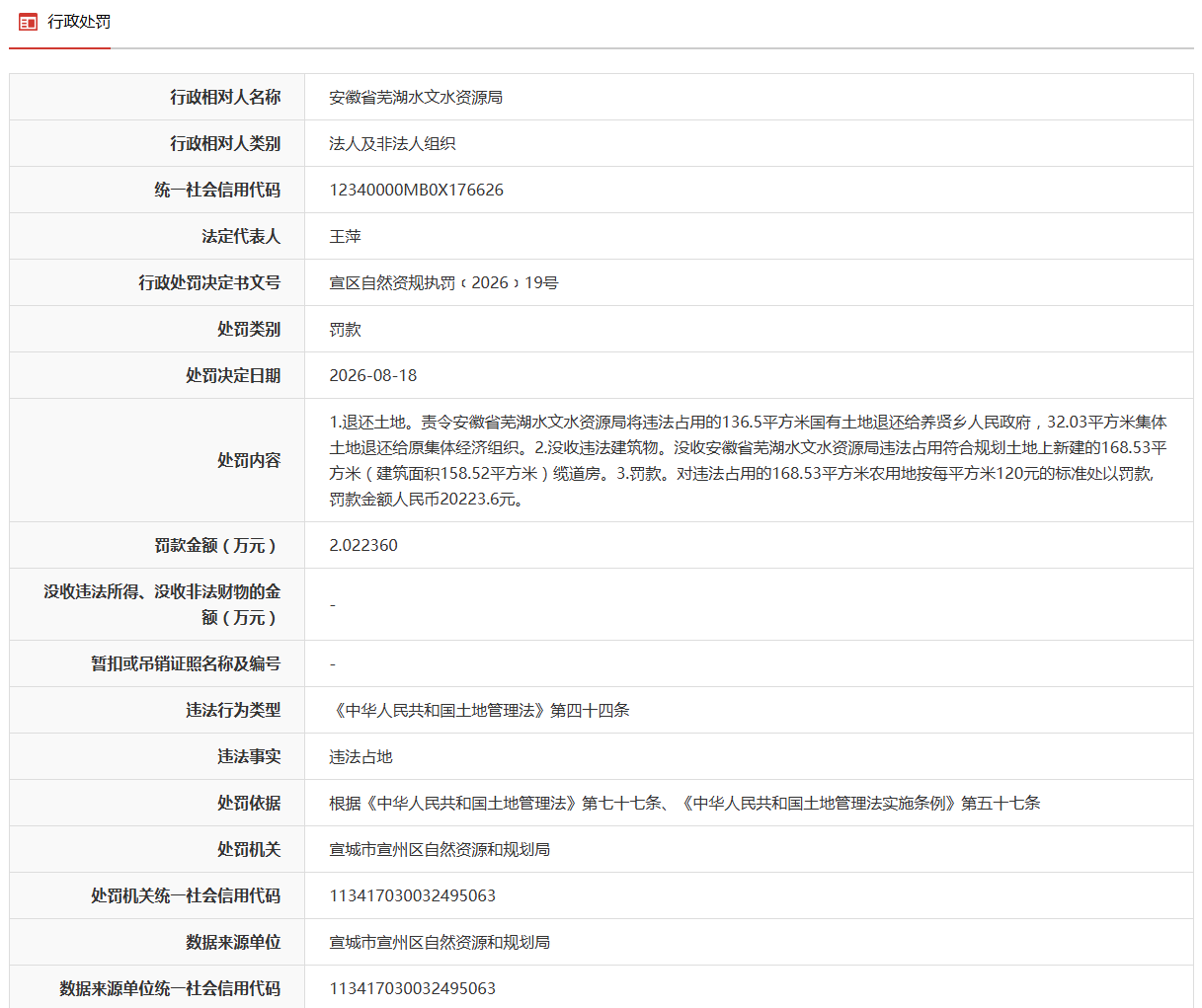The height and width of the screenshot is (1008, 1202).
Task: Click the 没收违法所得、没收非法财物的金额 label
Action: pos(162,604)
